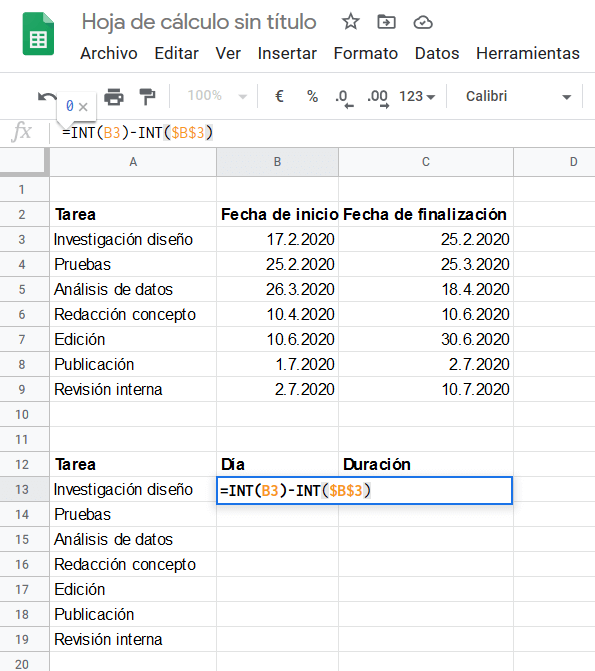
Task: Select row 13 header
Action: click(22, 489)
